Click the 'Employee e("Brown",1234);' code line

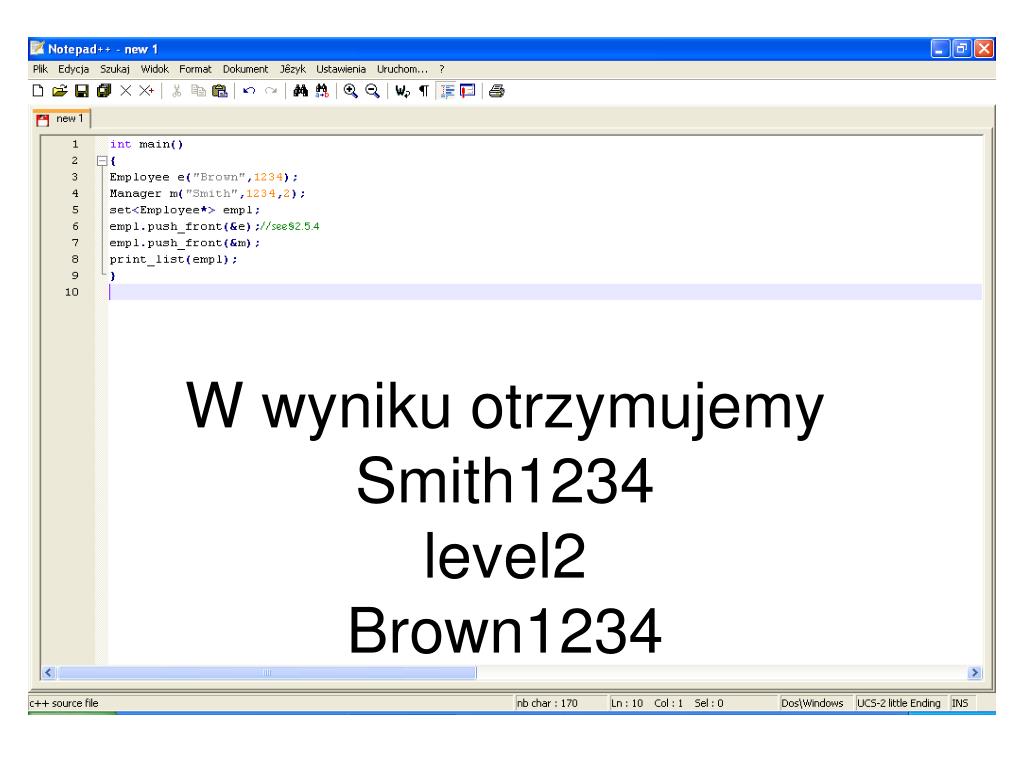pos(204,177)
